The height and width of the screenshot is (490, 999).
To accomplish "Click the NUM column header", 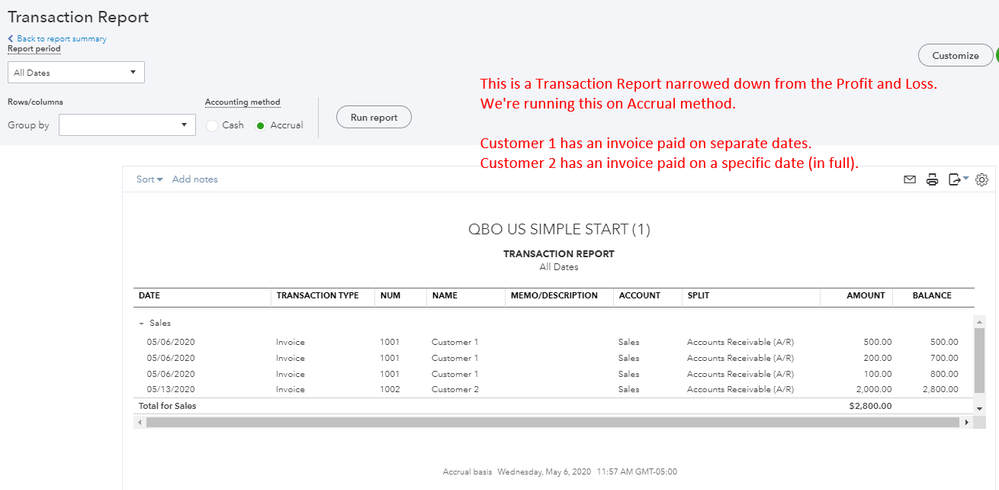I will point(390,296).
